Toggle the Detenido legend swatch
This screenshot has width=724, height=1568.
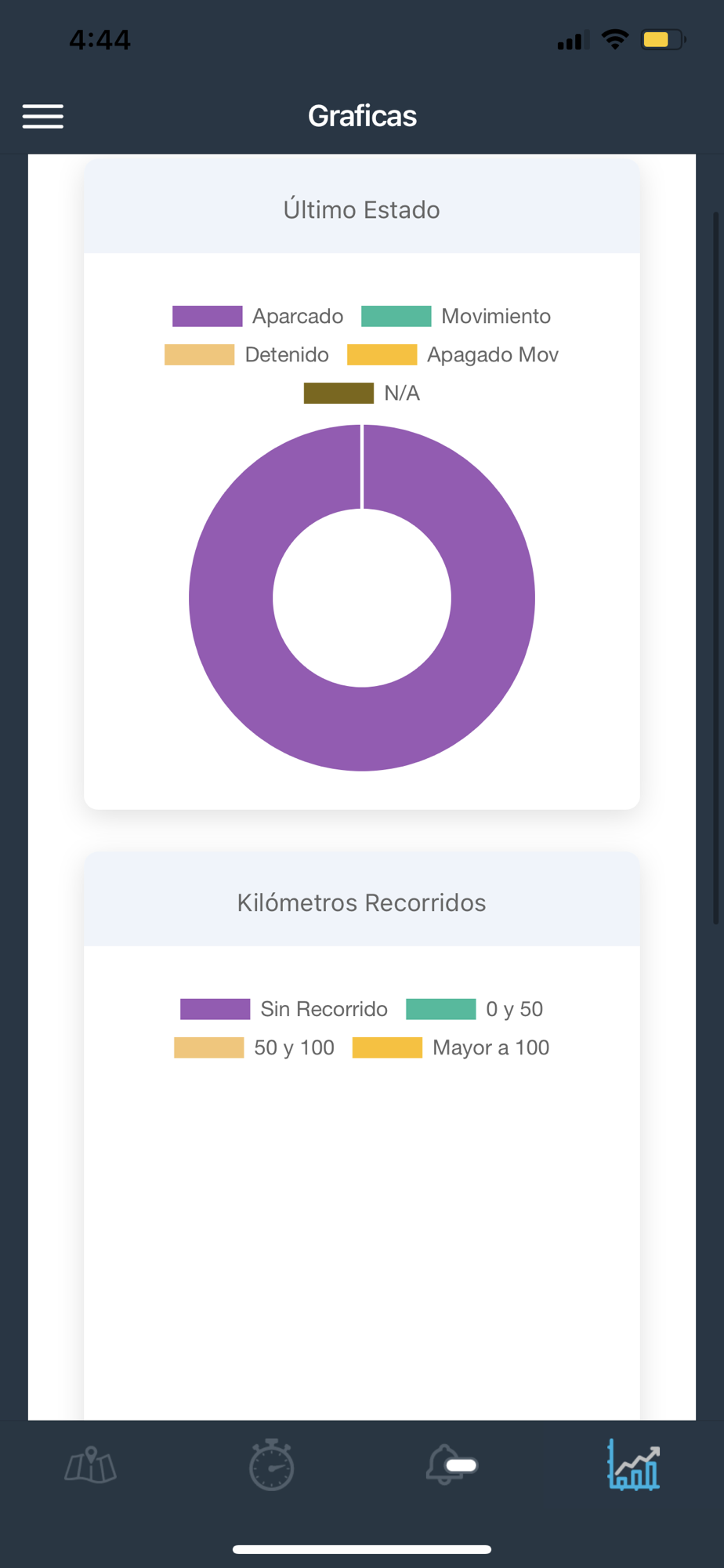tap(200, 354)
